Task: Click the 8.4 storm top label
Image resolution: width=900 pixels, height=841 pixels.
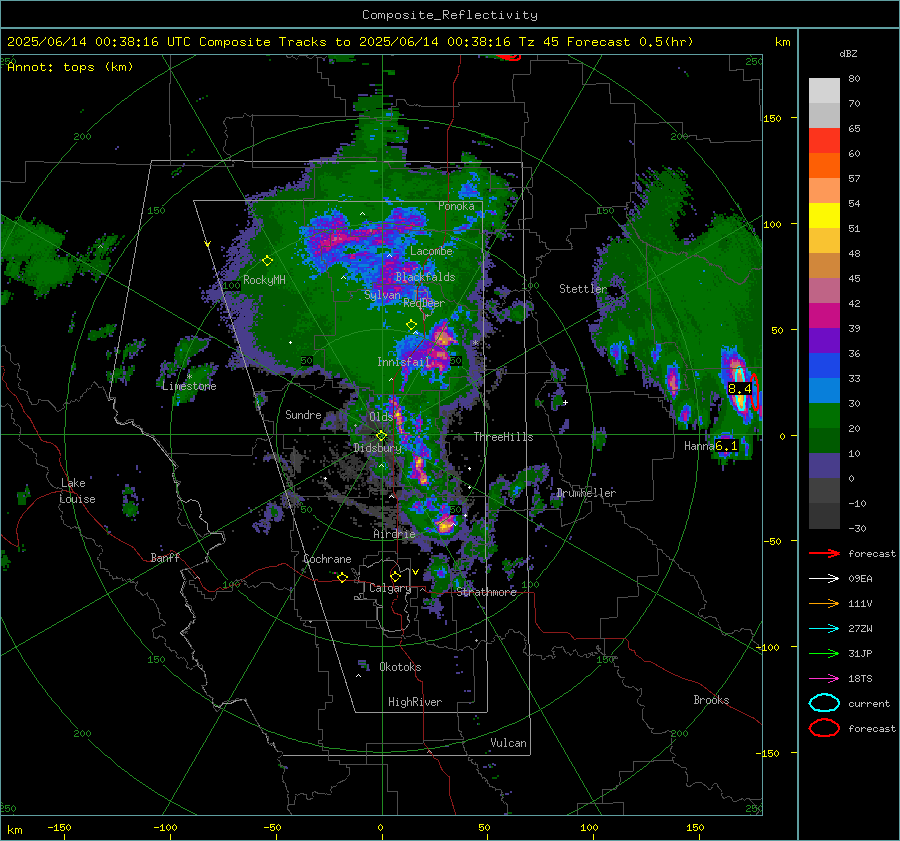Action: [x=739, y=389]
